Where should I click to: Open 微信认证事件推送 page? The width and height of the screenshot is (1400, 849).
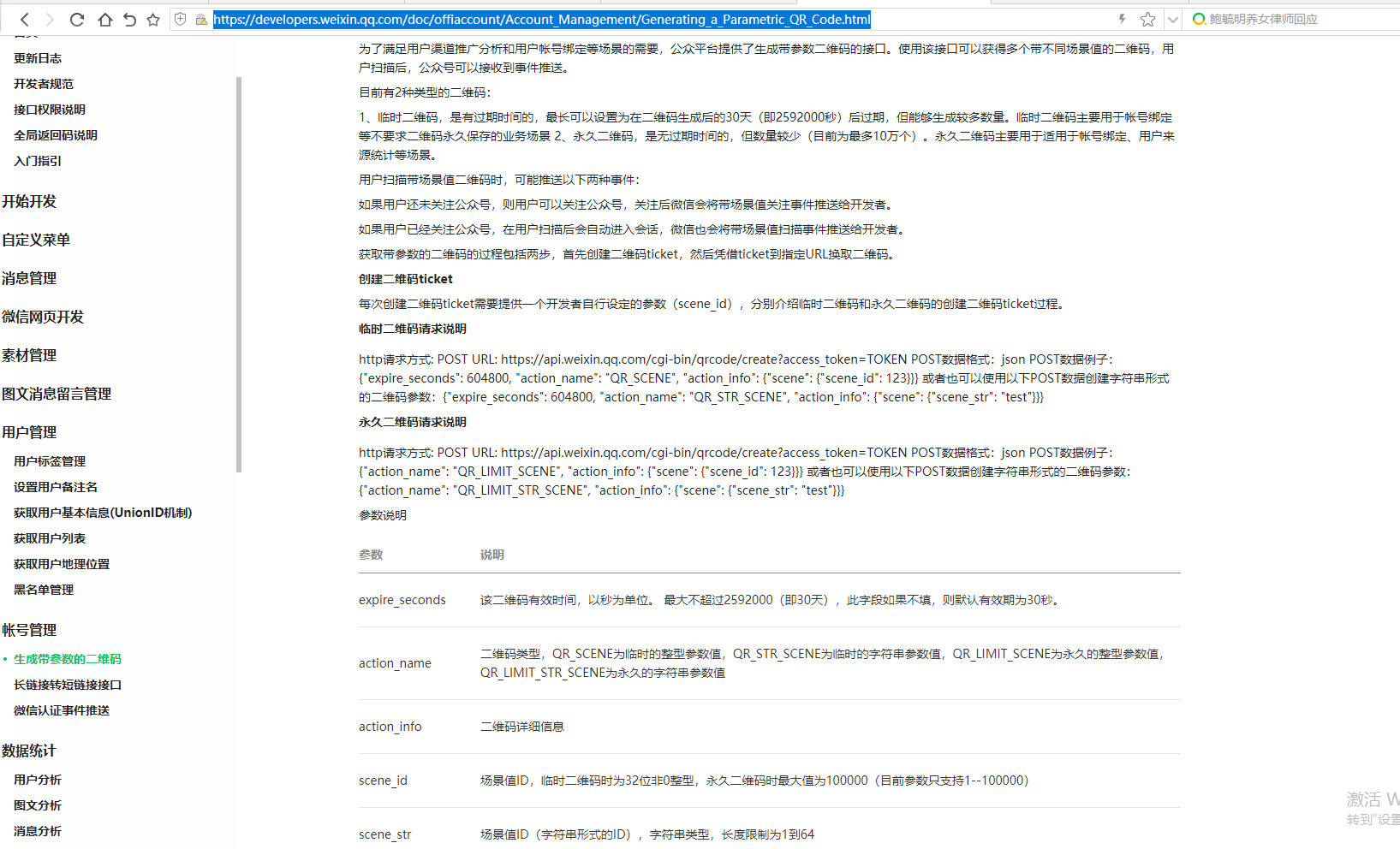[62, 710]
